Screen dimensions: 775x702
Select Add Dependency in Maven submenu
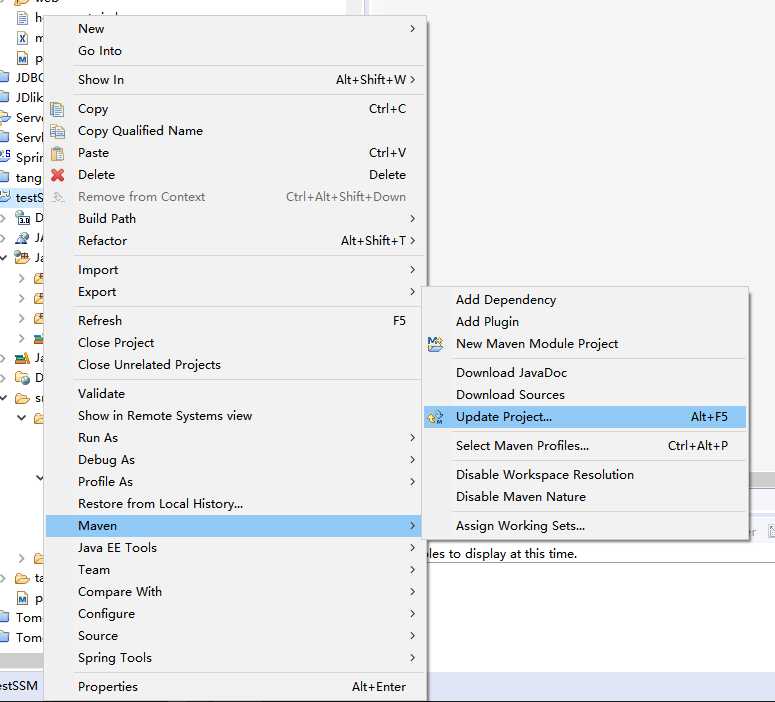pos(585,300)
